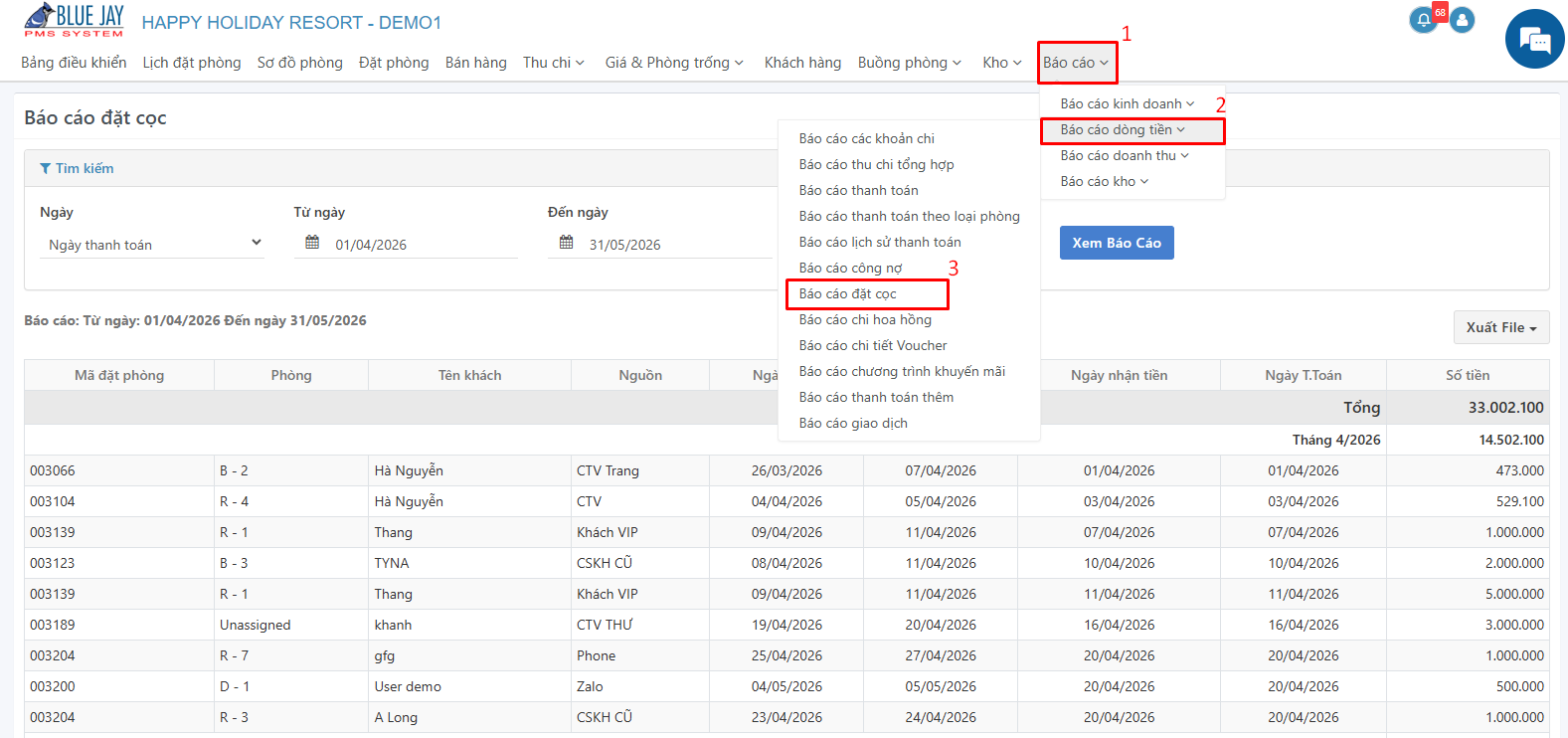The width and height of the screenshot is (1568, 738).
Task: Select Báo cáo chi hoa hồng
Action: pyautogui.click(x=865, y=319)
